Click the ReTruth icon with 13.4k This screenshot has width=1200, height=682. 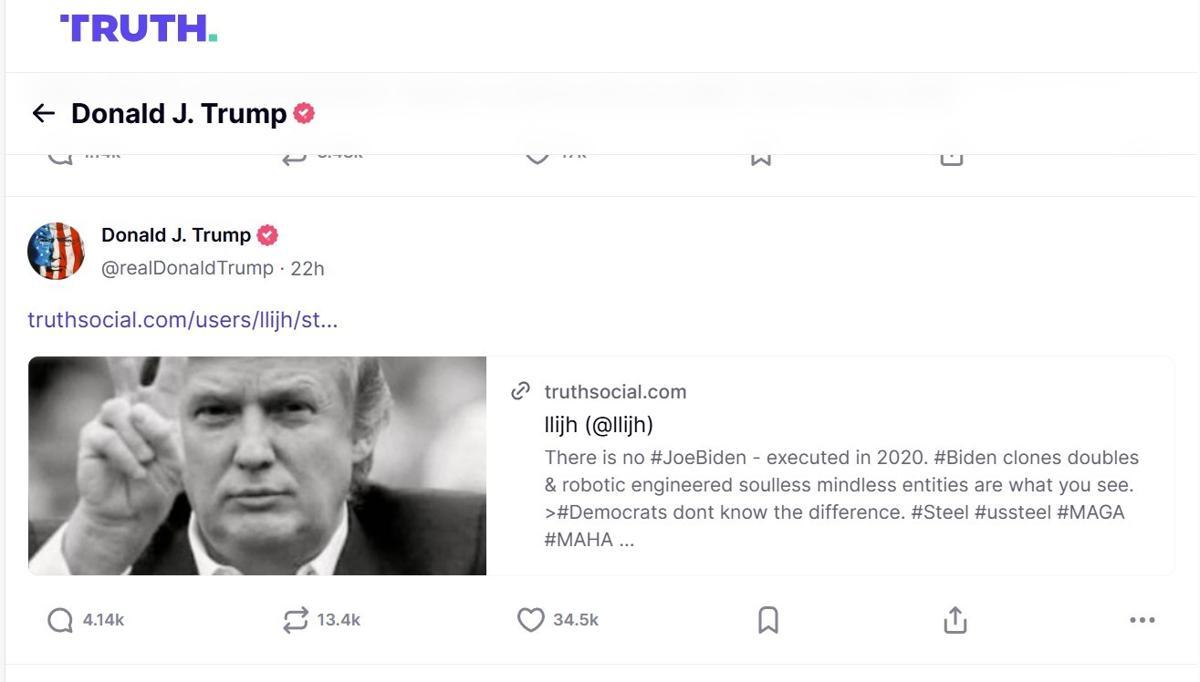click(295, 620)
